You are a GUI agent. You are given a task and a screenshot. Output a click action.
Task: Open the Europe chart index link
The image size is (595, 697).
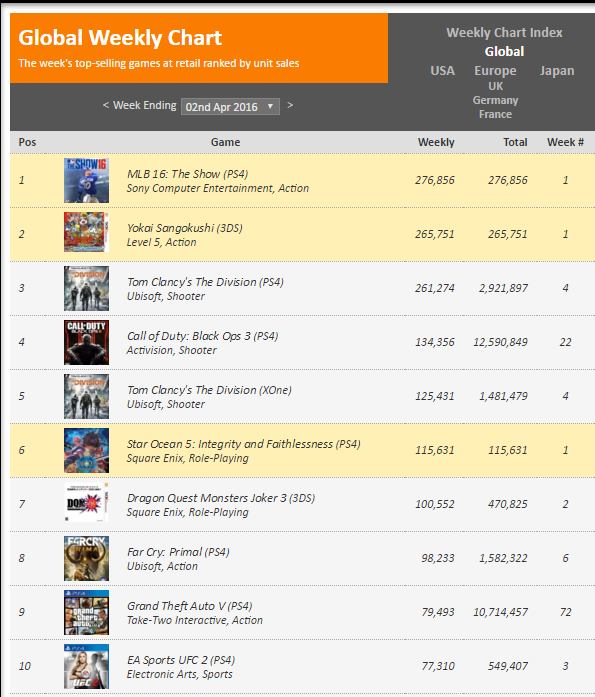point(495,71)
